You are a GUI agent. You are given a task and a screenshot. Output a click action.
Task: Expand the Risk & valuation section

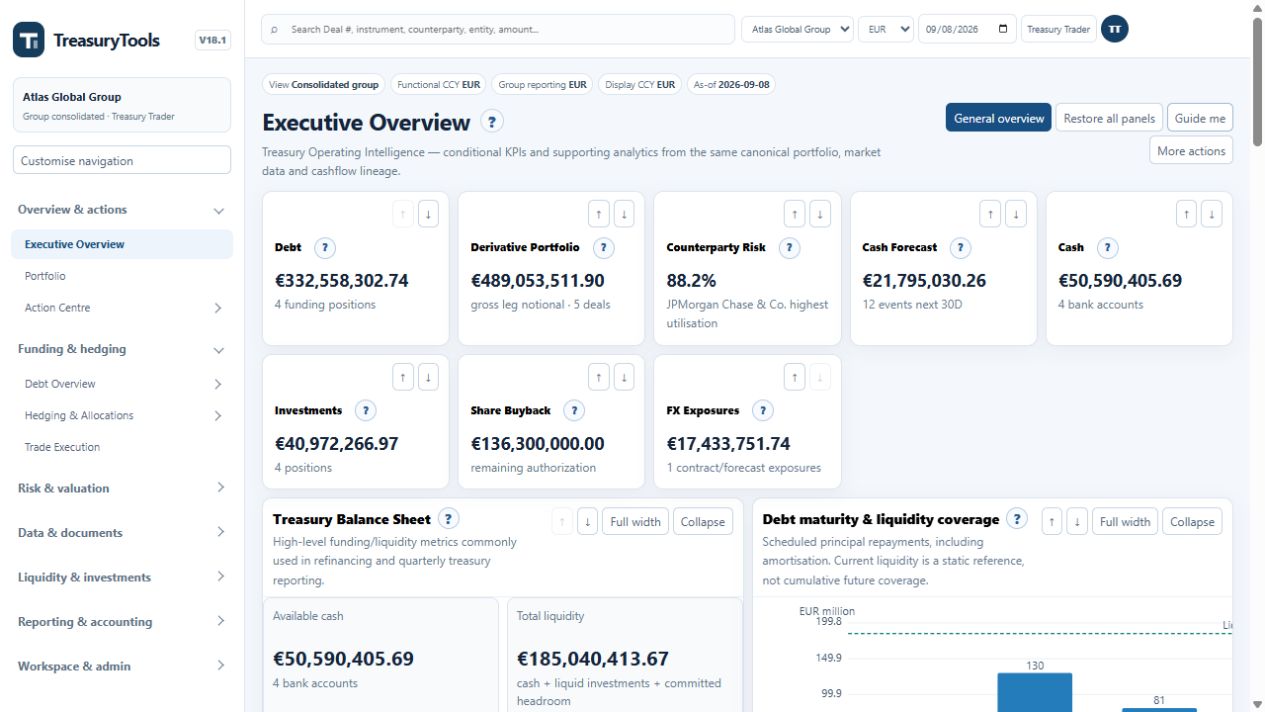click(x=122, y=489)
